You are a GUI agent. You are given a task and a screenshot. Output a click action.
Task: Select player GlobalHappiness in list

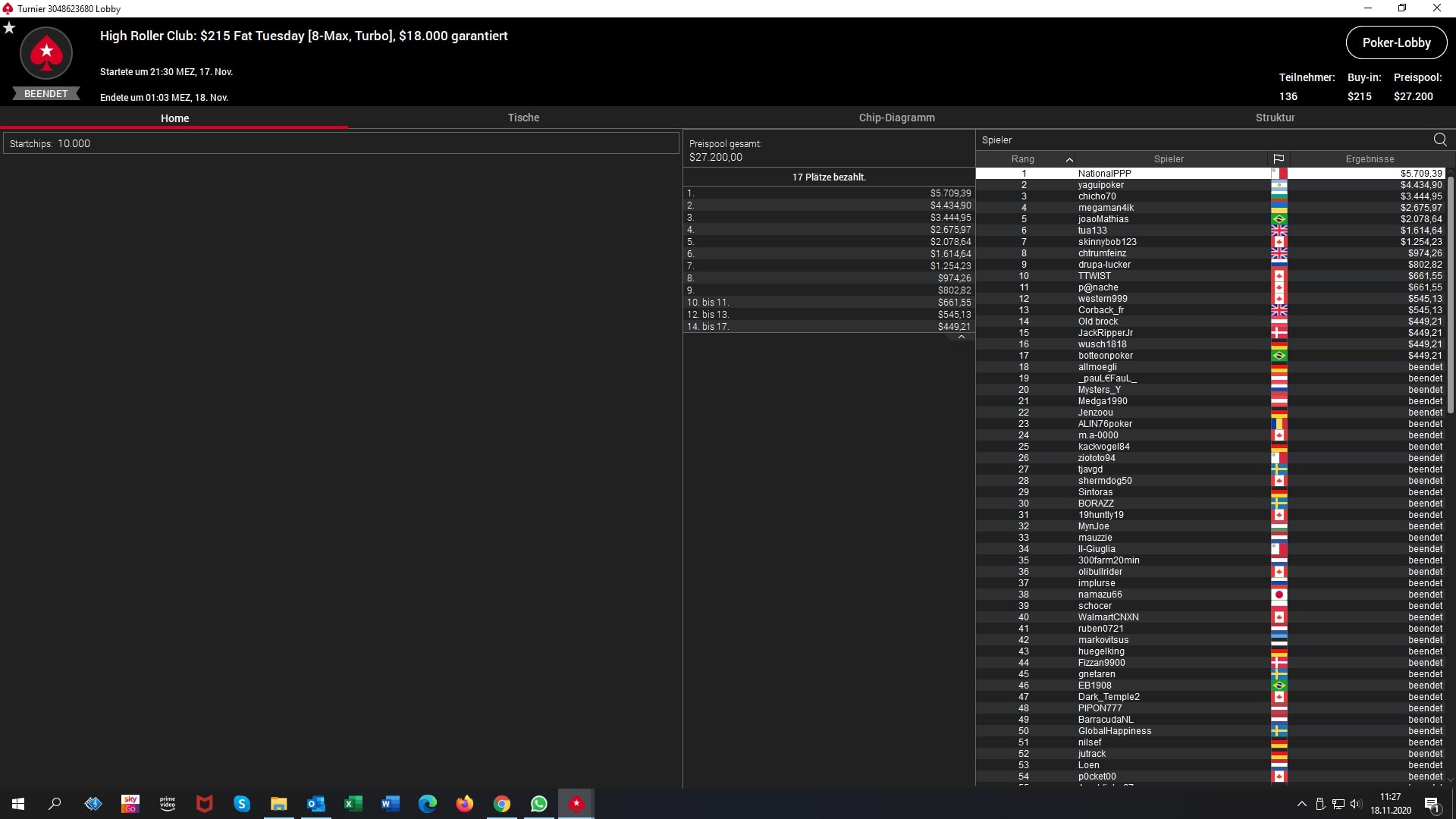[x=1210, y=731]
